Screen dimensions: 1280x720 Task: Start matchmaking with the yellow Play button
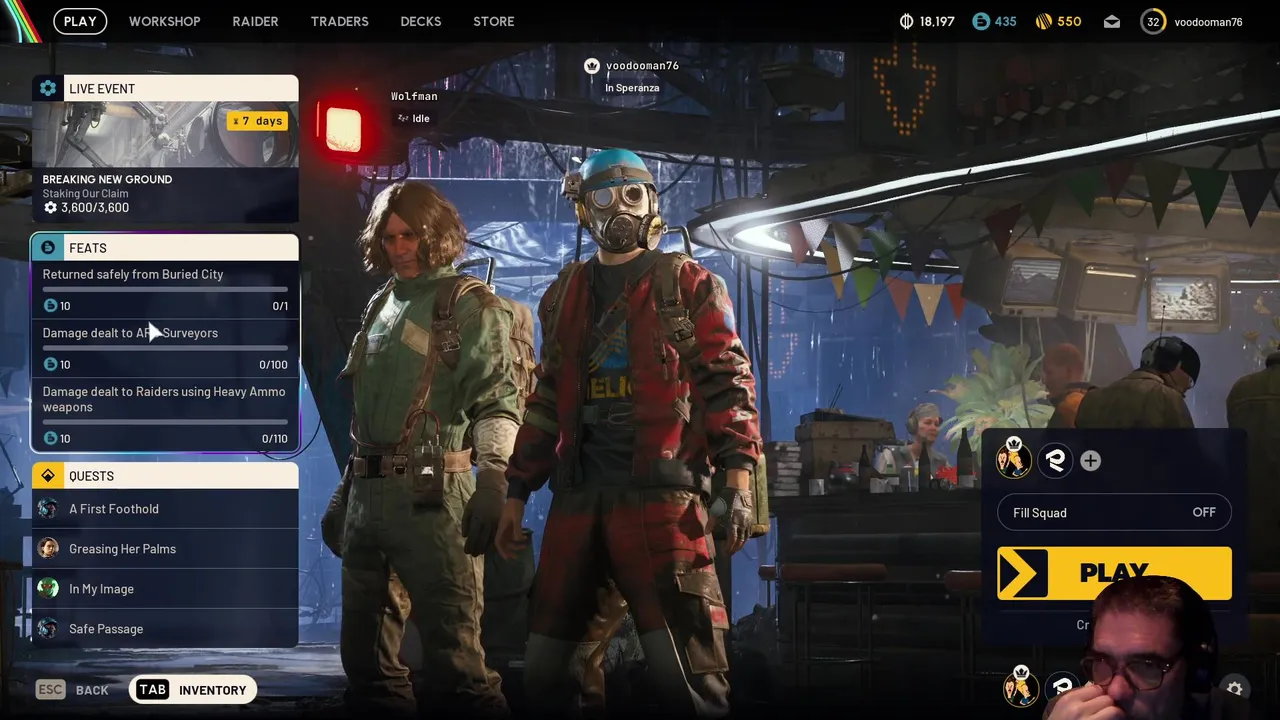[1114, 573]
